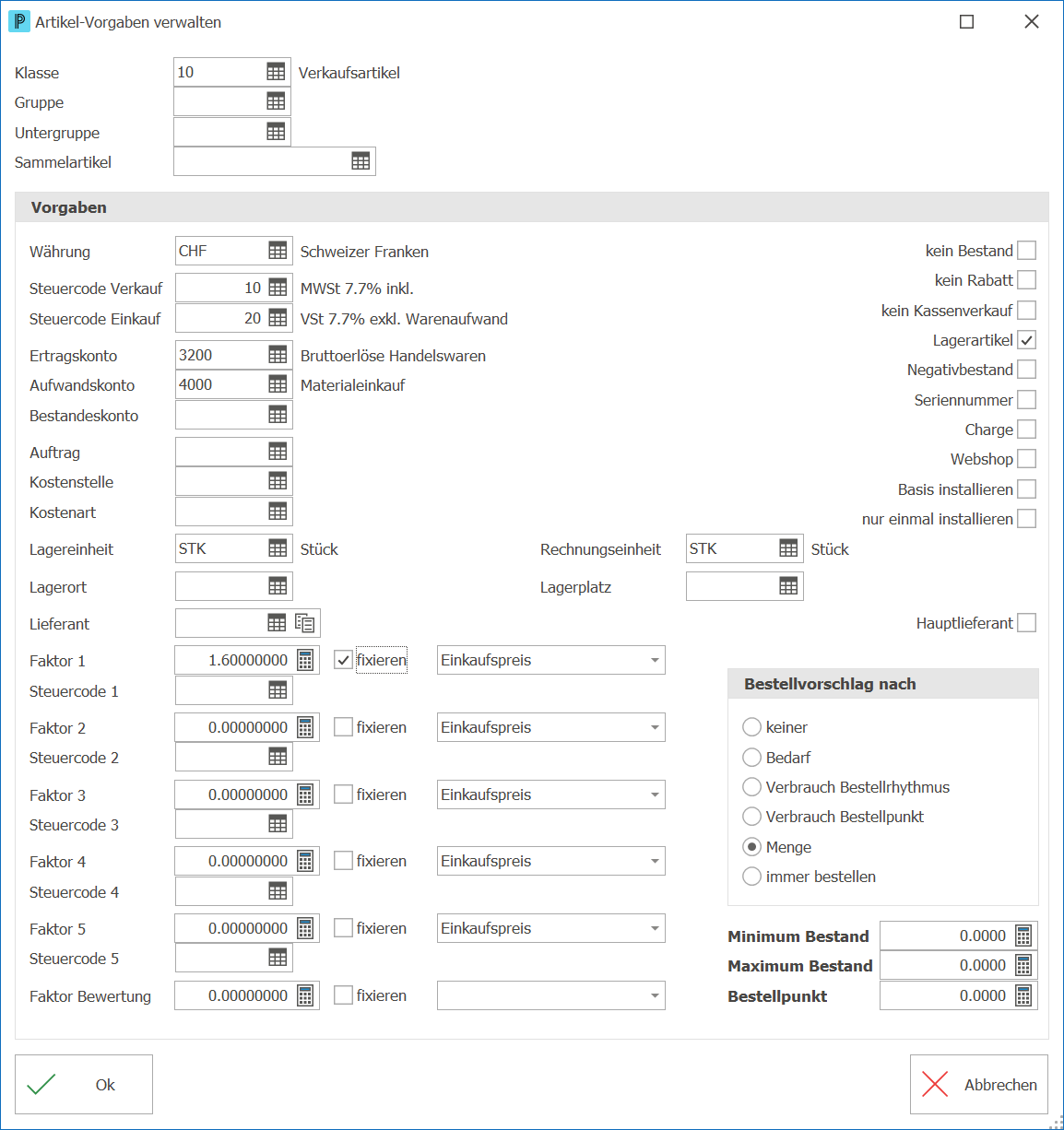Enable the 'kein Bestand' checkbox
Image resolution: width=1064 pixels, height=1130 pixels.
(x=1026, y=251)
